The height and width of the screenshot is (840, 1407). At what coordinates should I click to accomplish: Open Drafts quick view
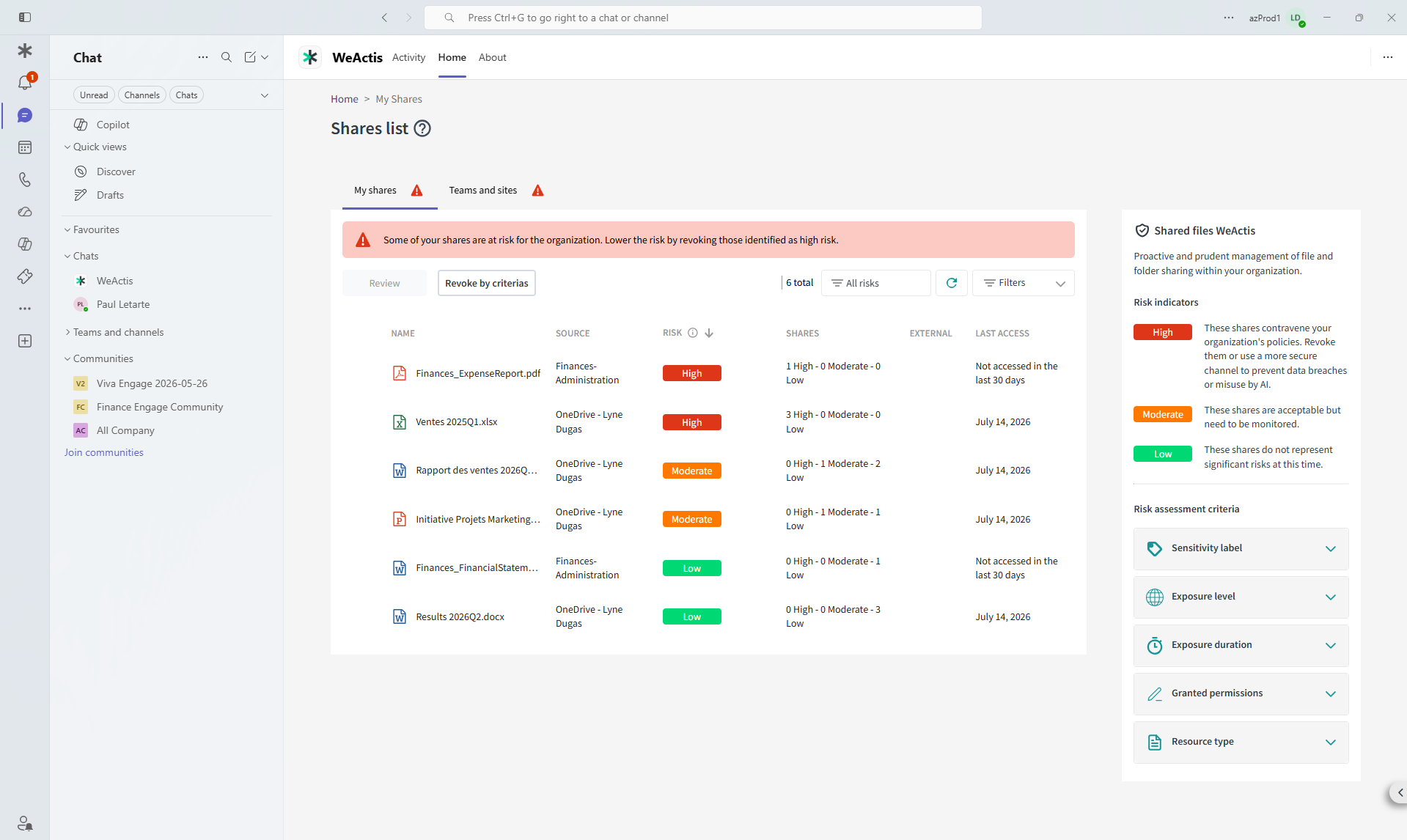tap(167, 195)
